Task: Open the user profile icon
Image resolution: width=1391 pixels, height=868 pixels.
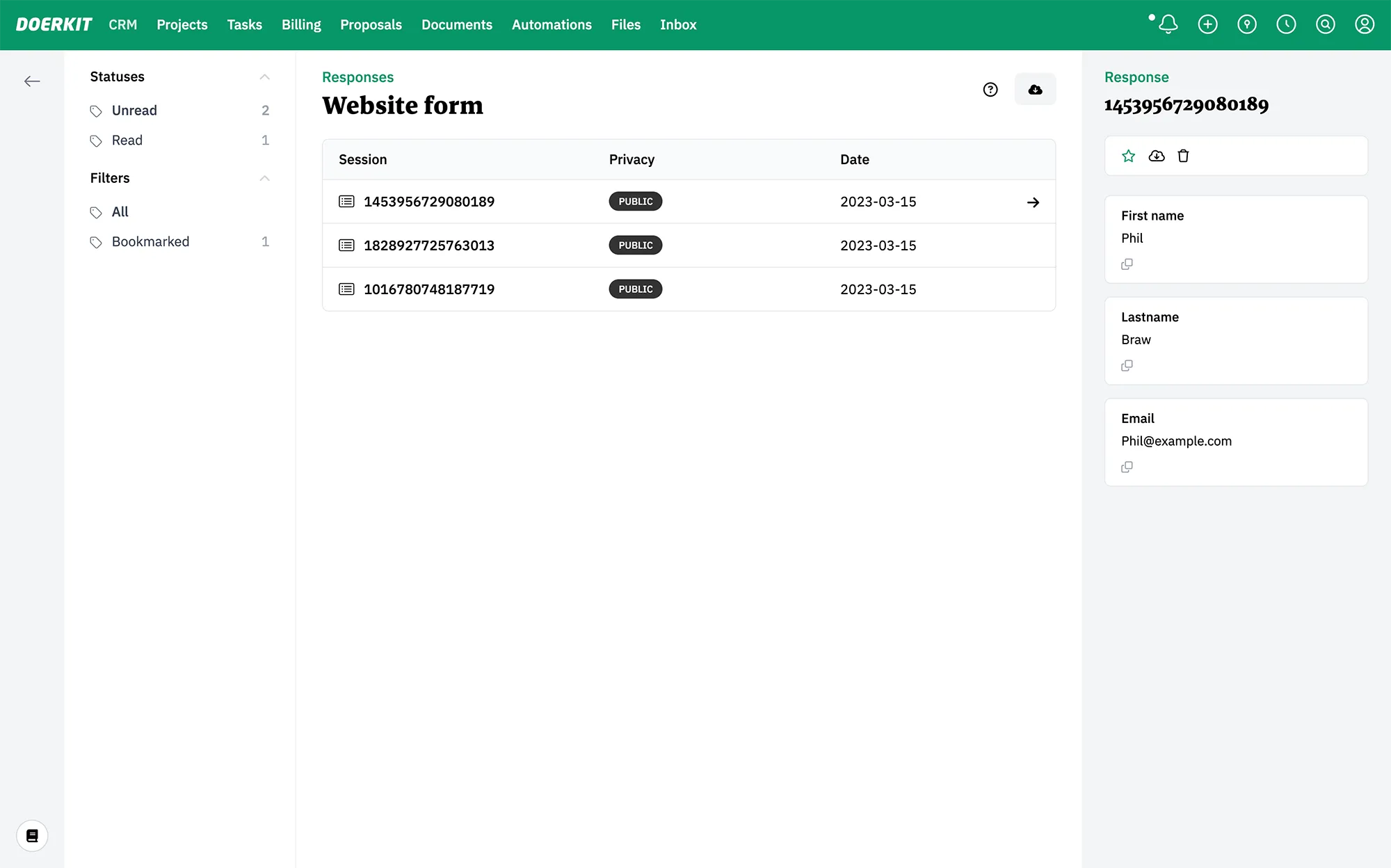Action: click(x=1364, y=24)
